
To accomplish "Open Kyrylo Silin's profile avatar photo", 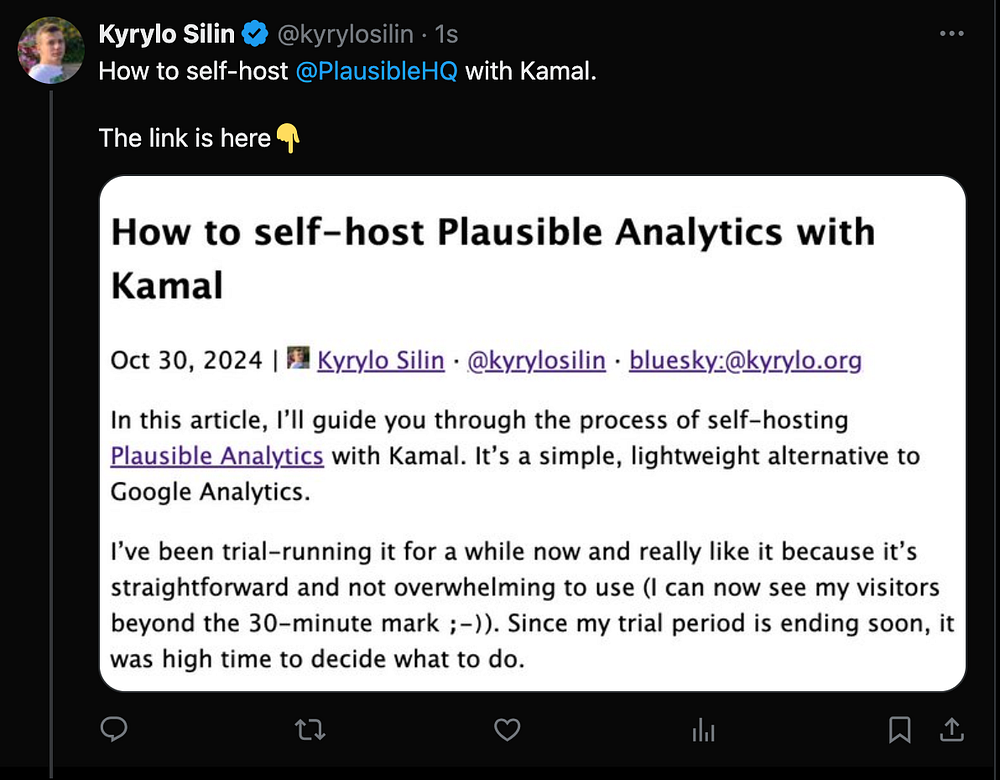I will pos(52,50).
